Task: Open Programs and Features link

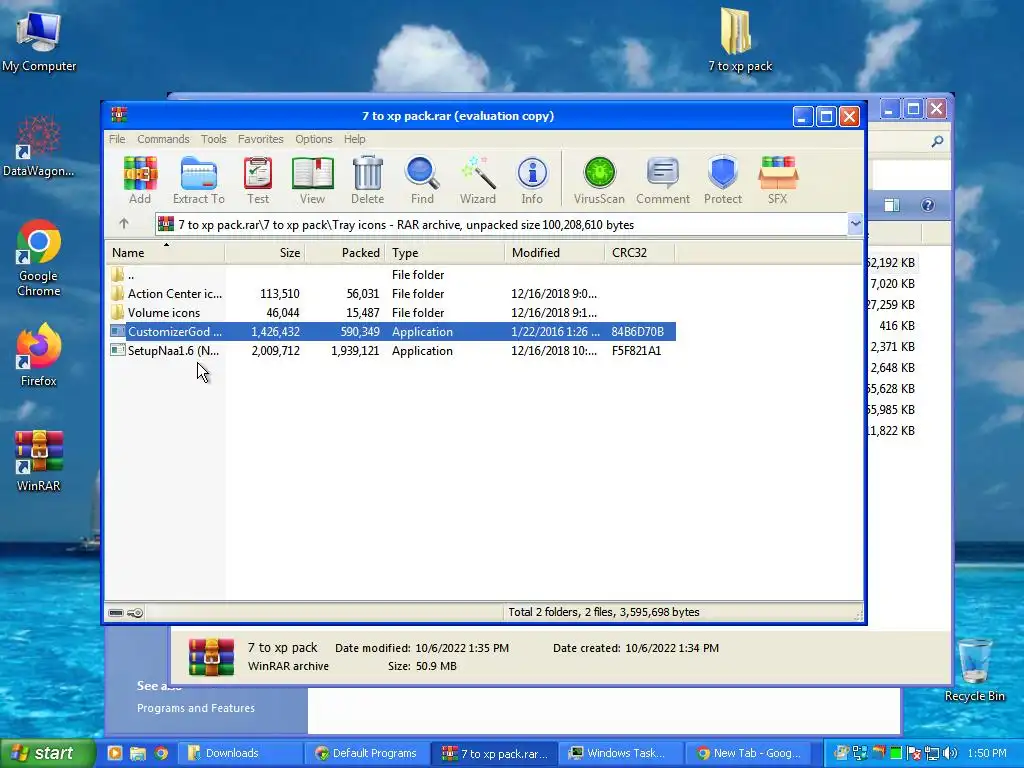Action: click(x=195, y=708)
